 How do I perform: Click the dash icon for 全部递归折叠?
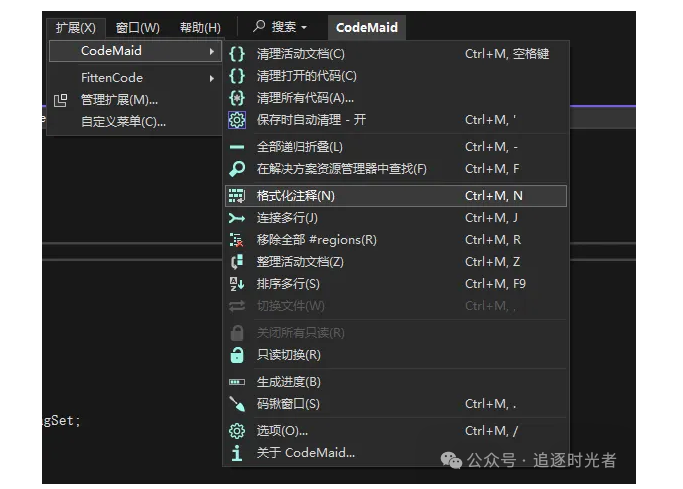[237, 147]
